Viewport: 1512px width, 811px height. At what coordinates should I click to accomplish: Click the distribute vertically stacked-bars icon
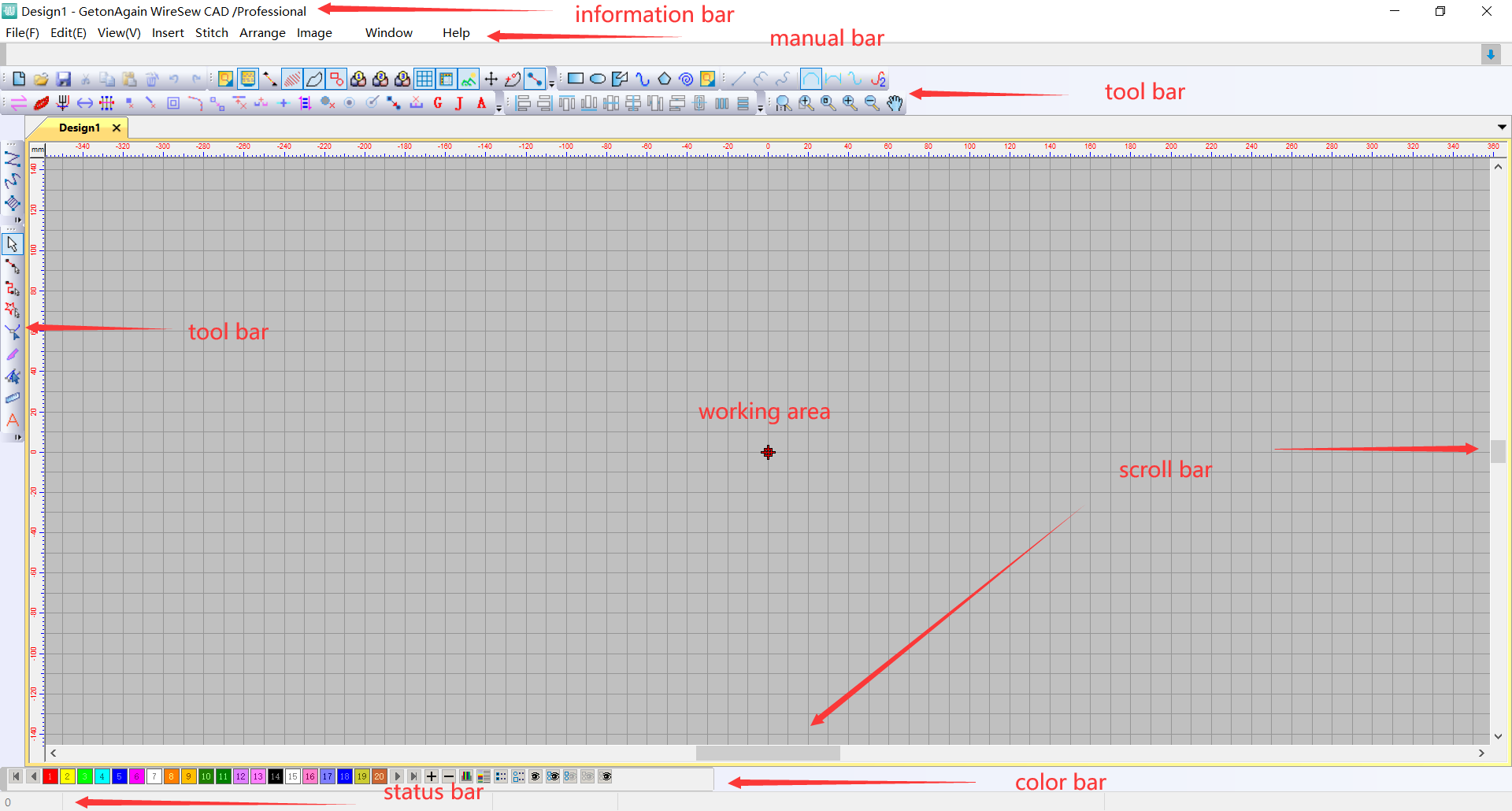coord(743,103)
